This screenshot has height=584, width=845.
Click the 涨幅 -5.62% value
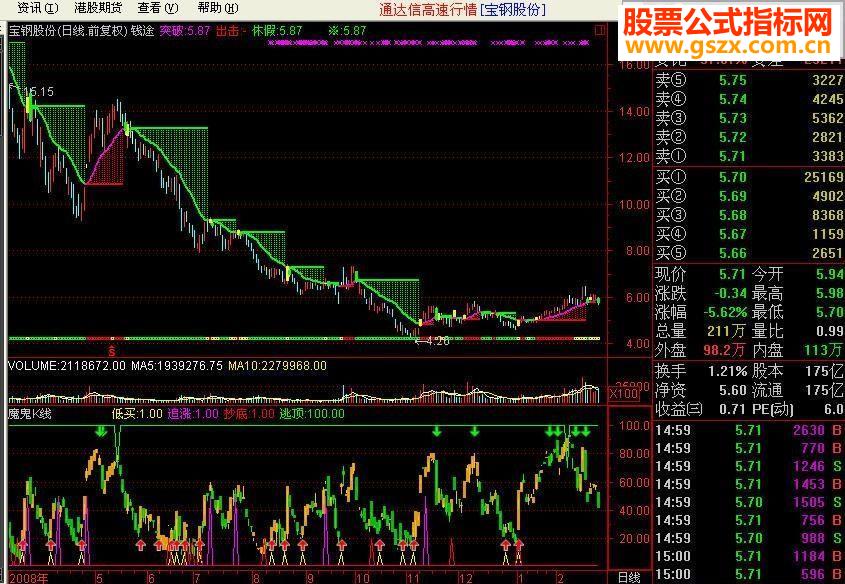[x=726, y=312]
